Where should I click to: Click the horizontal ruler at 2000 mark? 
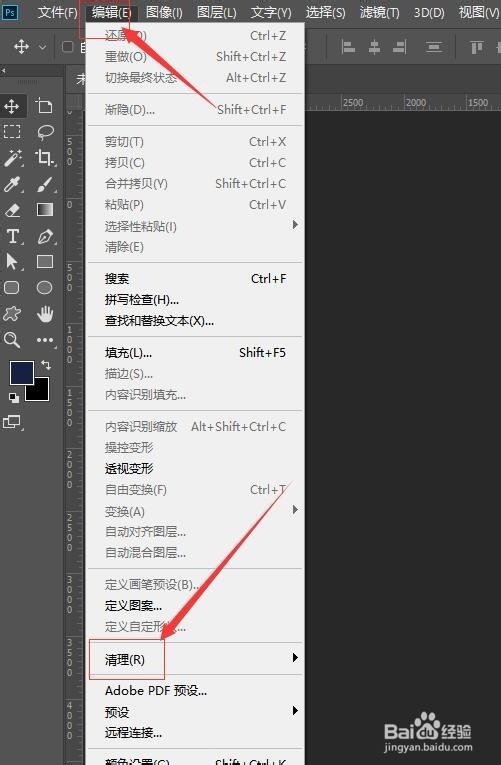point(416,102)
